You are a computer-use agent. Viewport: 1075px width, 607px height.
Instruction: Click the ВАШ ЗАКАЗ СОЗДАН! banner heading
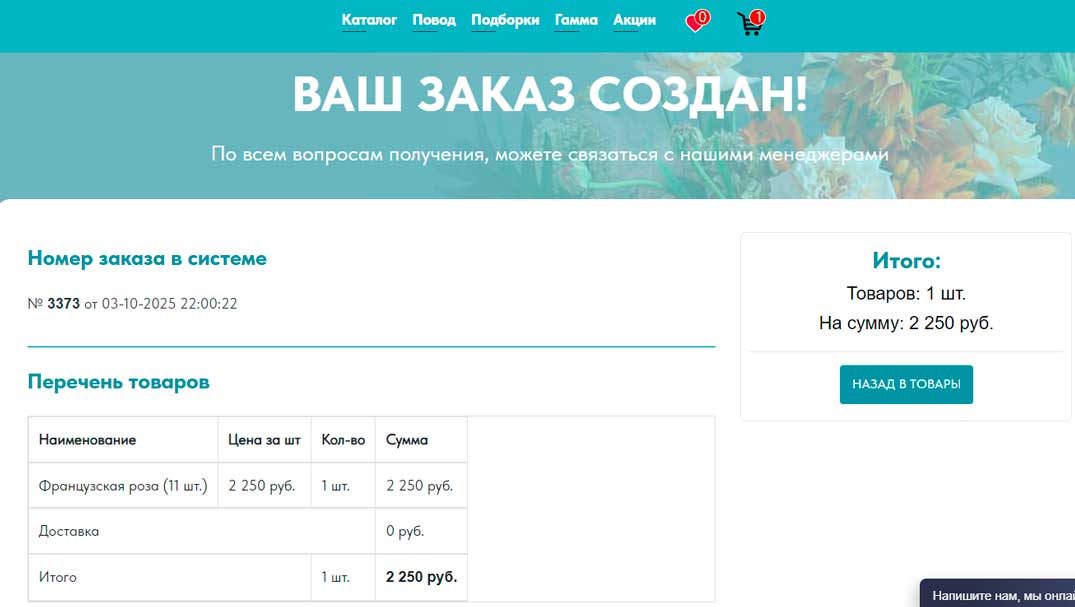pos(549,95)
